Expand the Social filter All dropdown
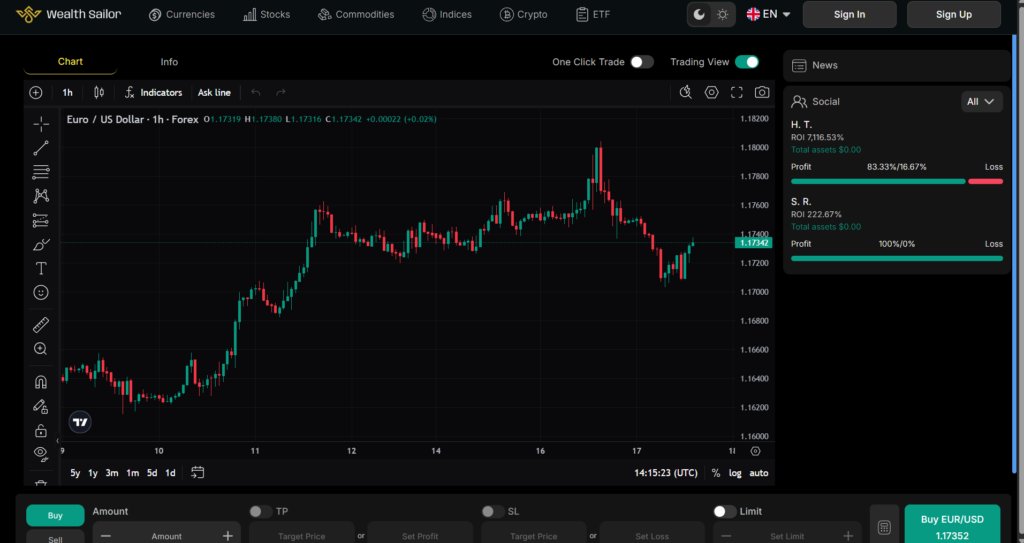This screenshot has height=543, width=1024. tap(982, 101)
